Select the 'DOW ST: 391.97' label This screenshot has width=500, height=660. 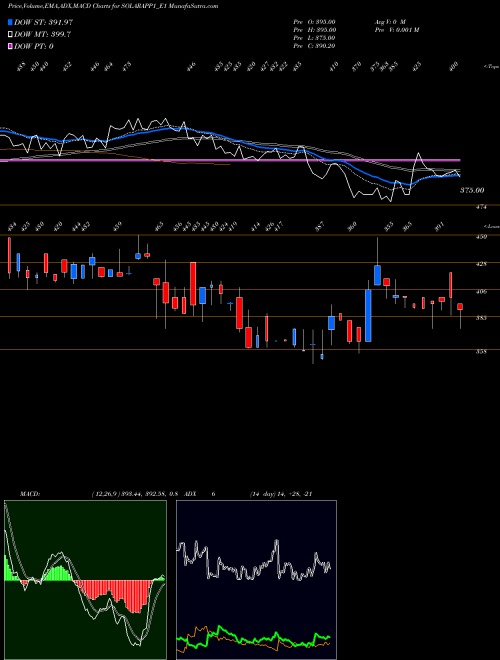click(43, 22)
